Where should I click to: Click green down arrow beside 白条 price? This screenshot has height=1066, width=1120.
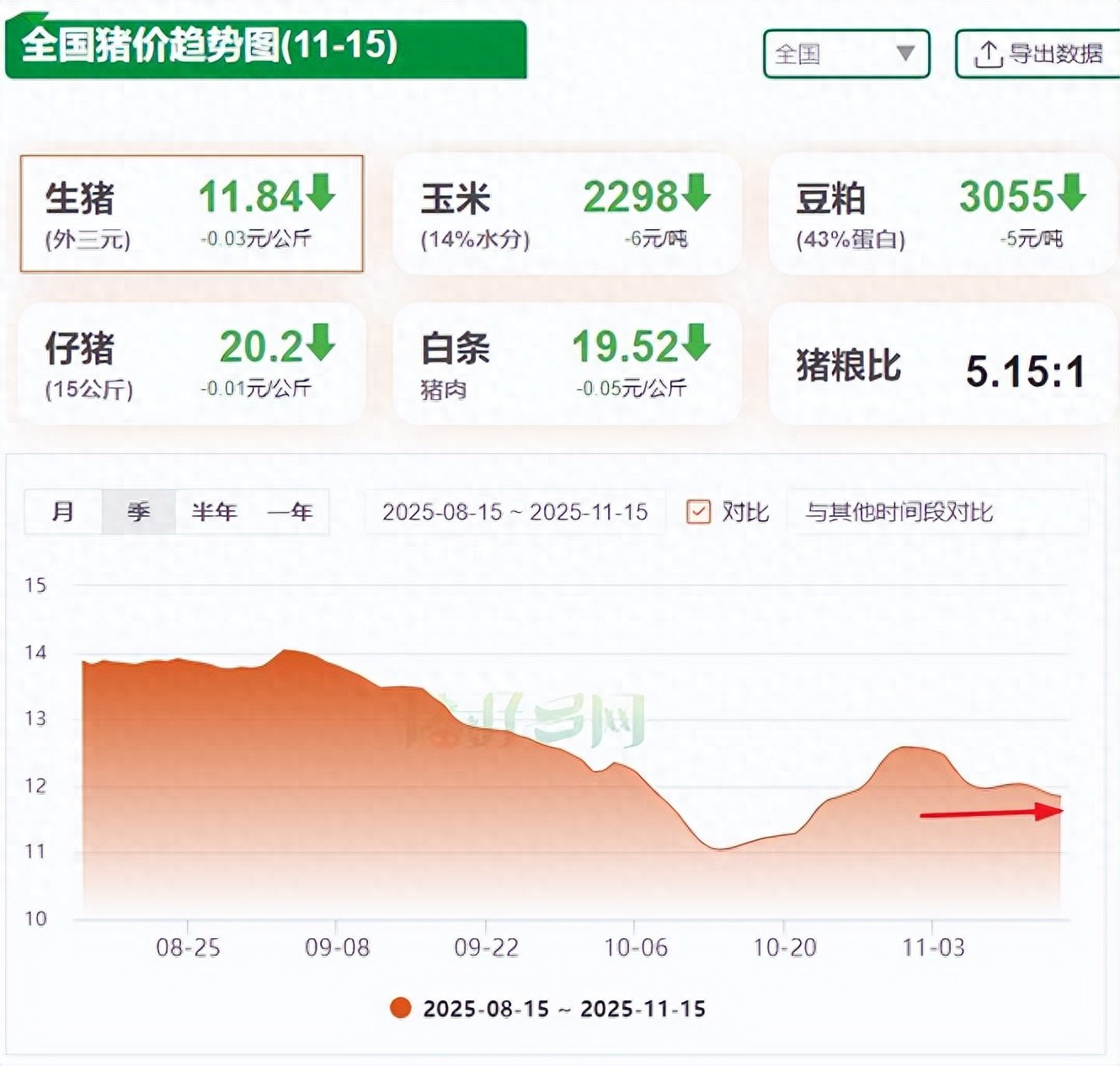(x=696, y=342)
